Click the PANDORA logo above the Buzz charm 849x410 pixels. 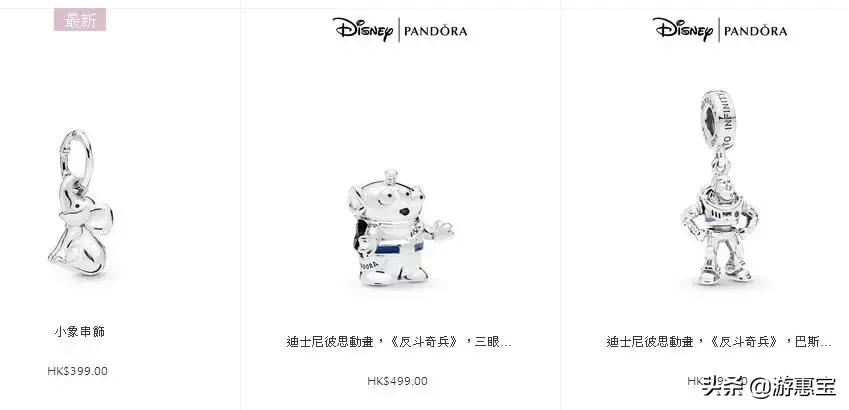[756, 31]
